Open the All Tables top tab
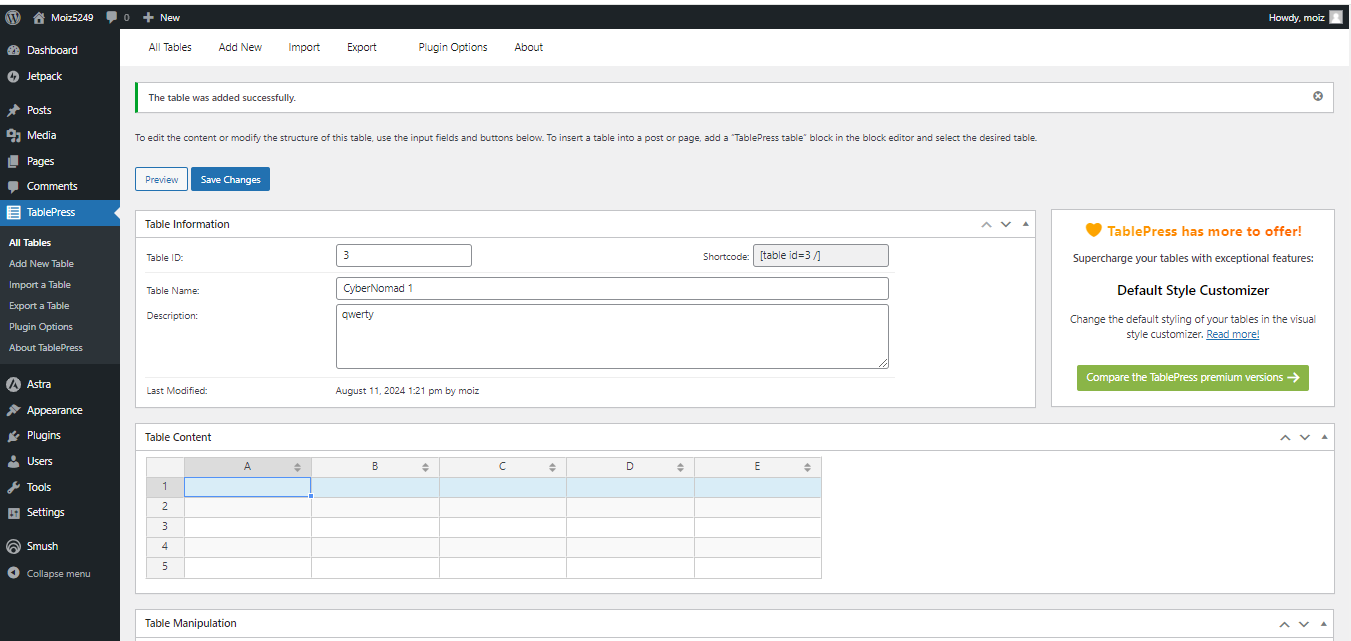This screenshot has width=1351, height=641. (170, 47)
